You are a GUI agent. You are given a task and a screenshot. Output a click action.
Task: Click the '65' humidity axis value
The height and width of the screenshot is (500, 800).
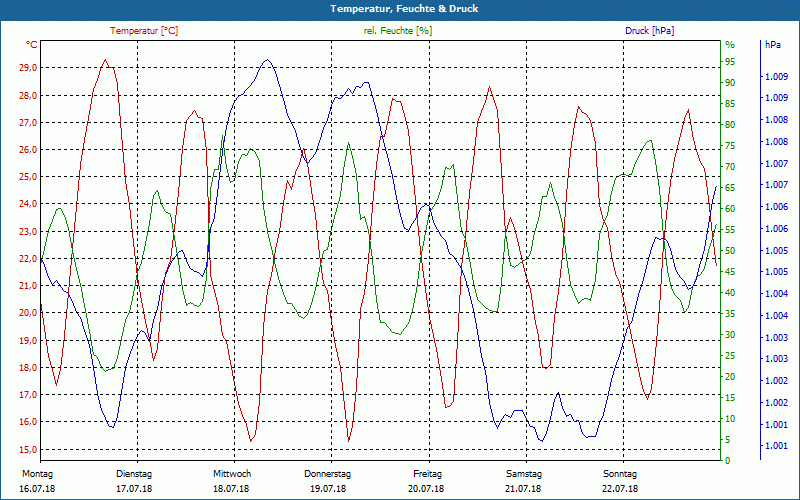tap(730, 188)
